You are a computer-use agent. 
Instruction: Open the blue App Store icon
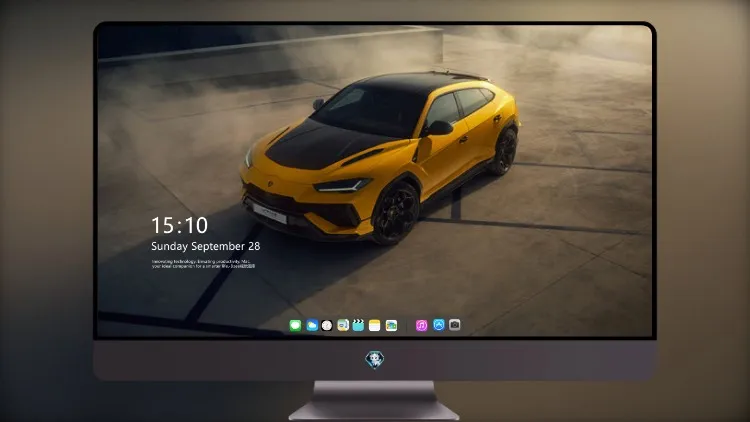[x=439, y=325]
